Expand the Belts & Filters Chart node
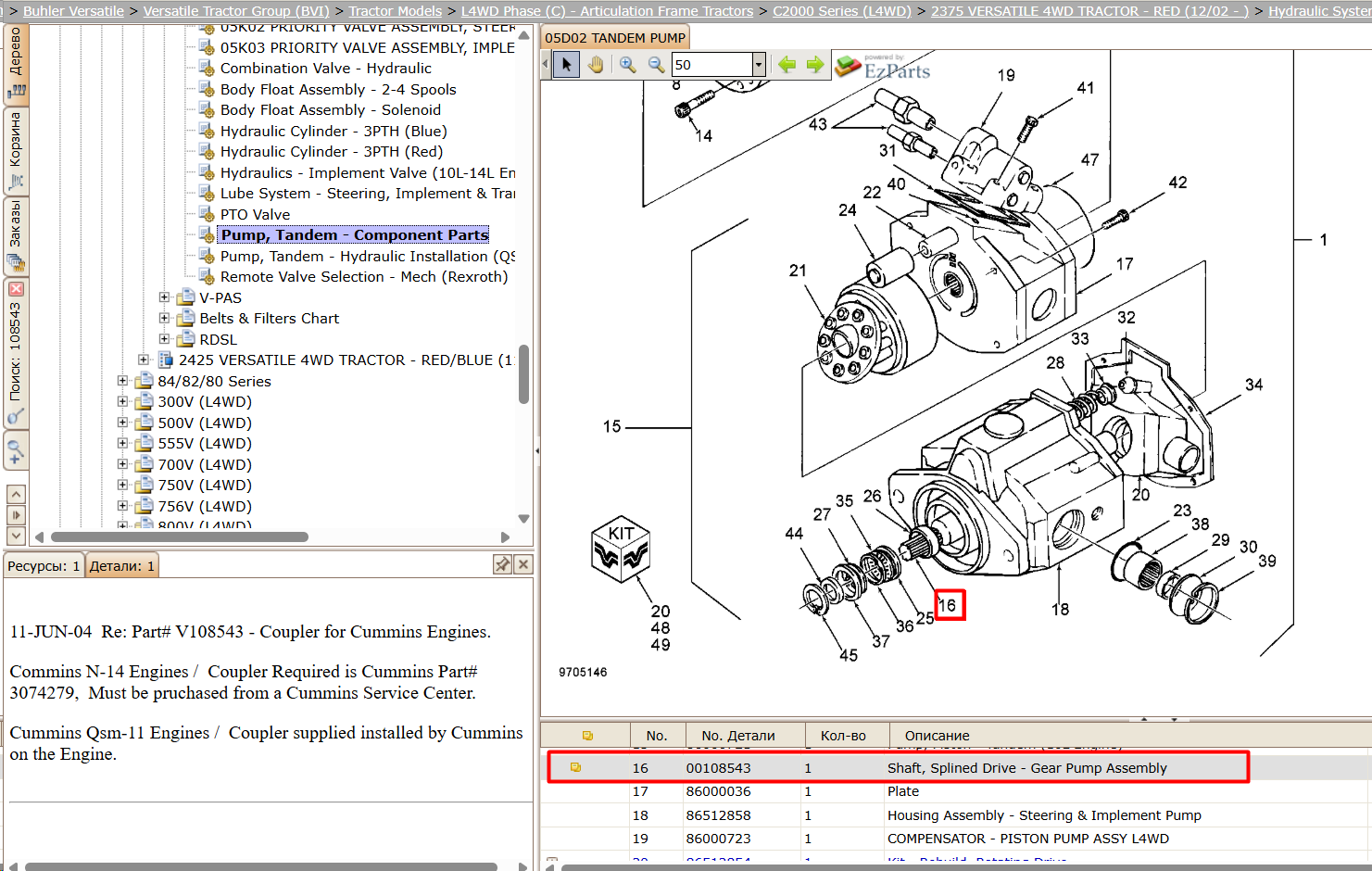The image size is (1372, 871). [164, 319]
